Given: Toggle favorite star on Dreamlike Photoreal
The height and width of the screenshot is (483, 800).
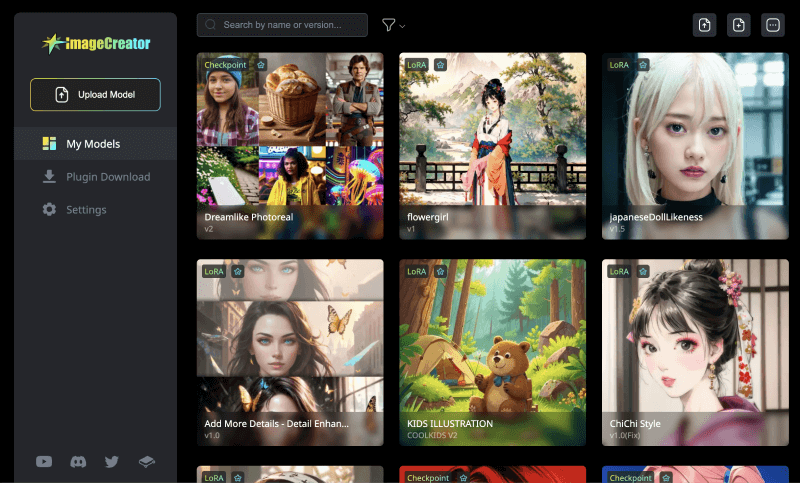Looking at the screenshot, I should 261,64.
